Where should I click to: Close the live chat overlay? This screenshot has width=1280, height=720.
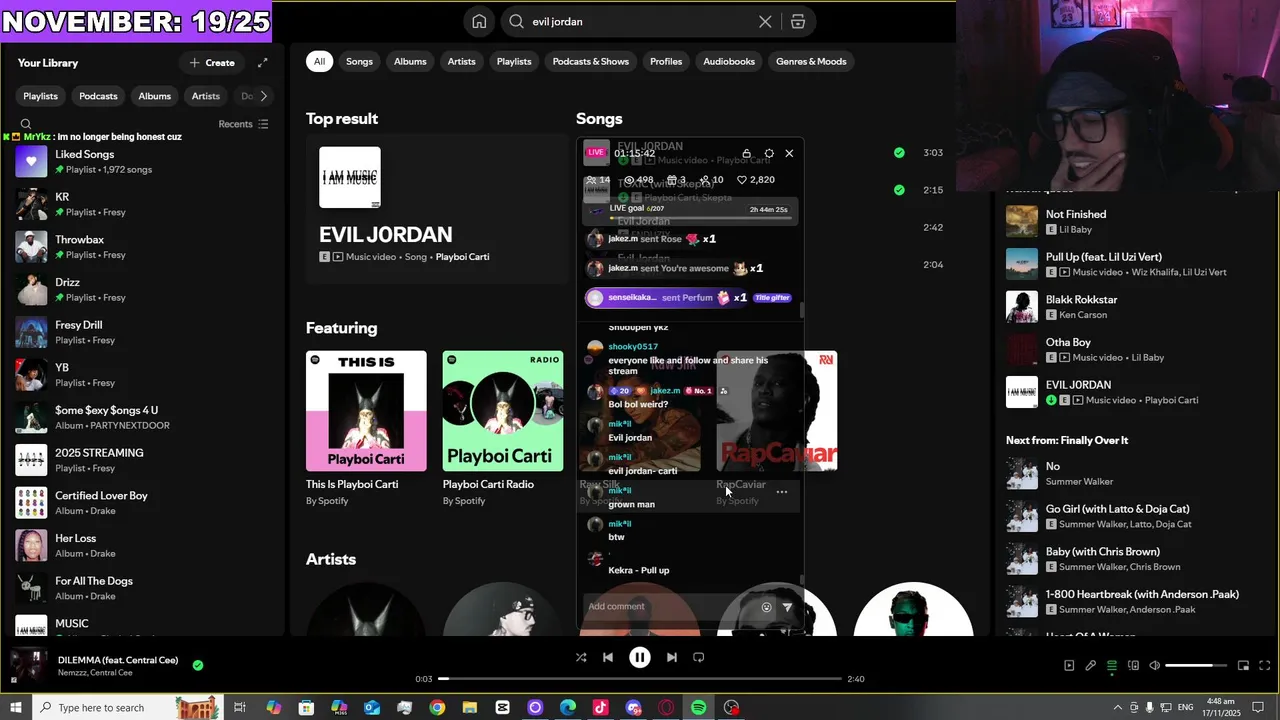pos(789,154)
